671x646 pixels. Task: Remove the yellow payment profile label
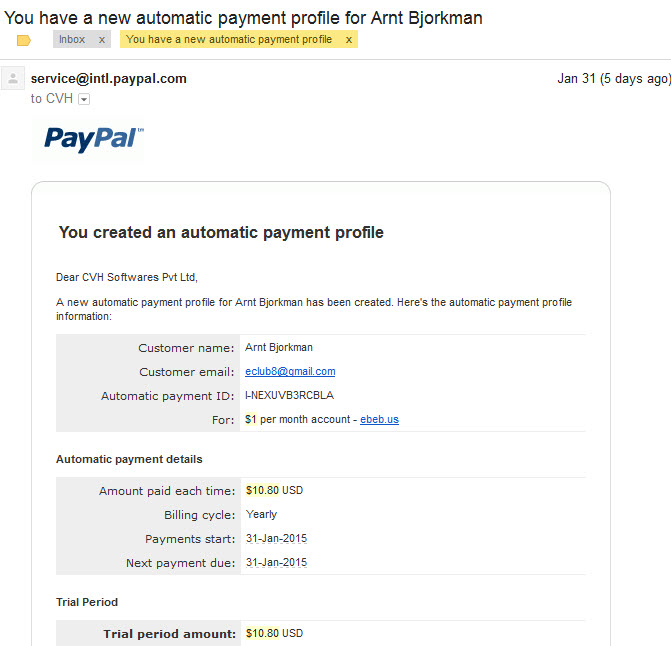tap(348, 40)
